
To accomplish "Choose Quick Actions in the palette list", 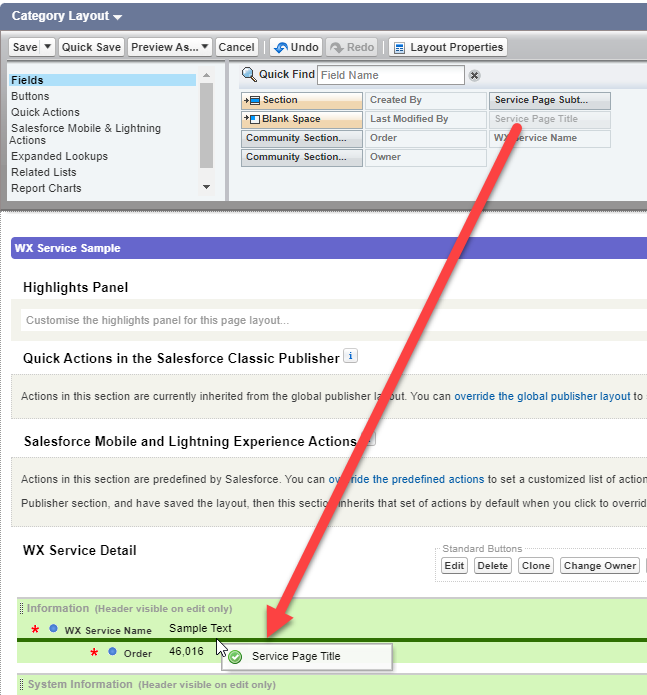I will click(45, 112).
